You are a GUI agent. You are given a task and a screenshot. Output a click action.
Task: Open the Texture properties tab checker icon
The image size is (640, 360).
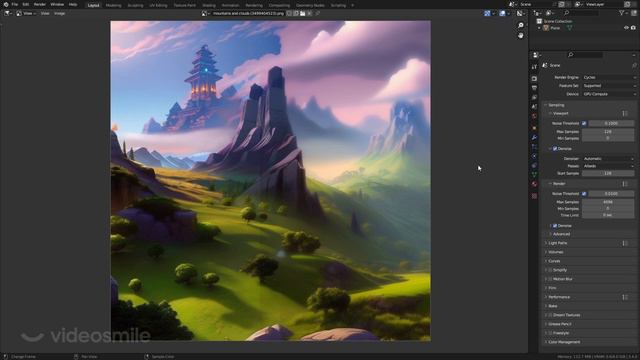click(x=534, y=196)
